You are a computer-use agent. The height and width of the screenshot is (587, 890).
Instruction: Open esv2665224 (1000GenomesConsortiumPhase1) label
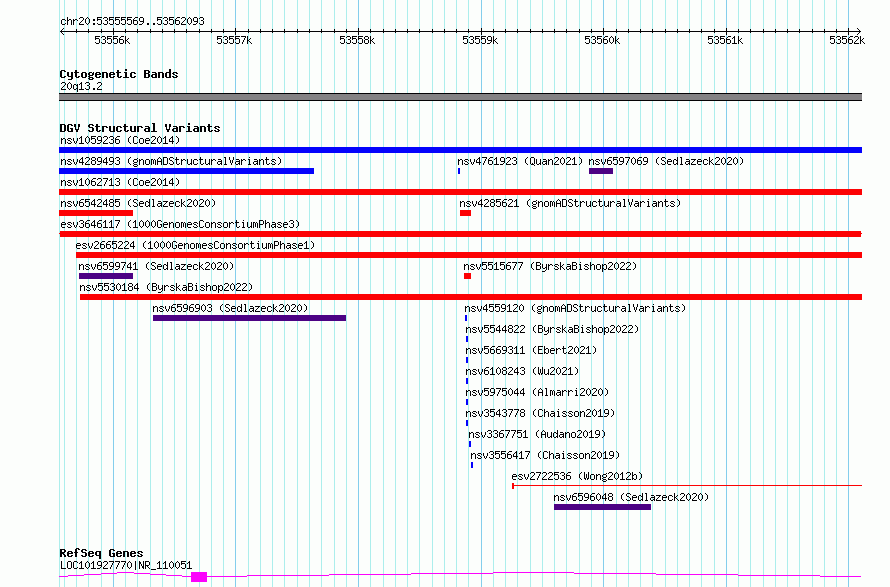[195, 245]
